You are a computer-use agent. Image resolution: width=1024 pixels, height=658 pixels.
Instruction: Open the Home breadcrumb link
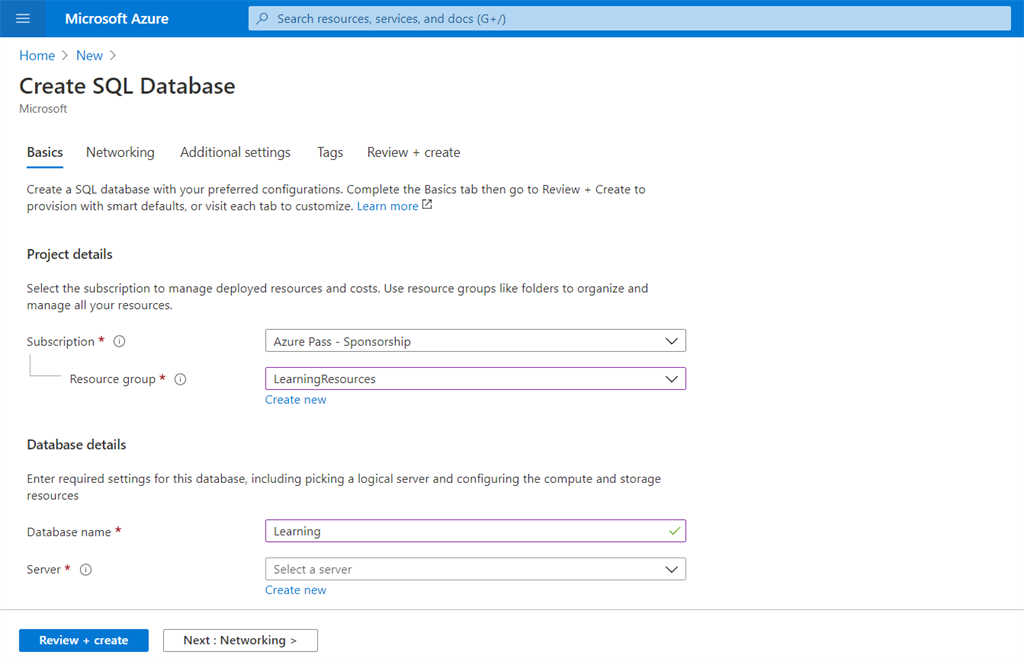[x=37, y=55]
